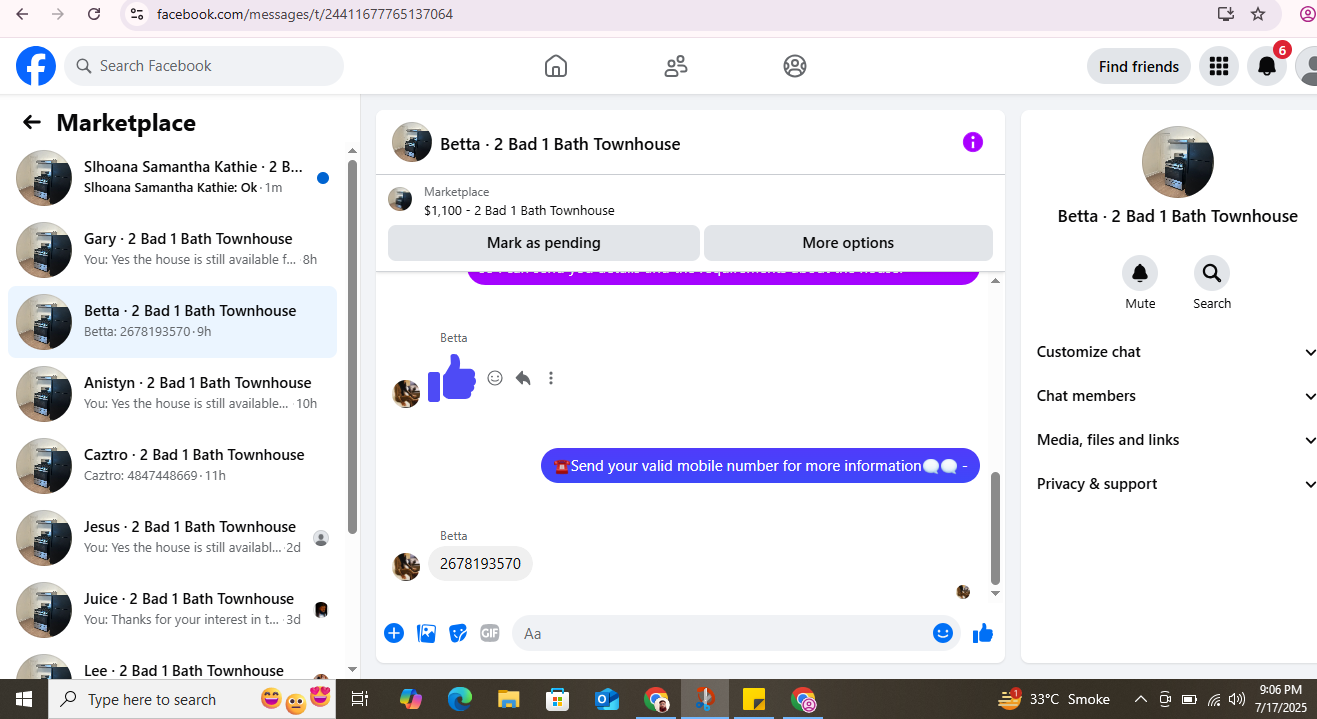1317x719 pixels.
Task: React to Betta's thumbs-up message
Action: click(x=495, y=378)
